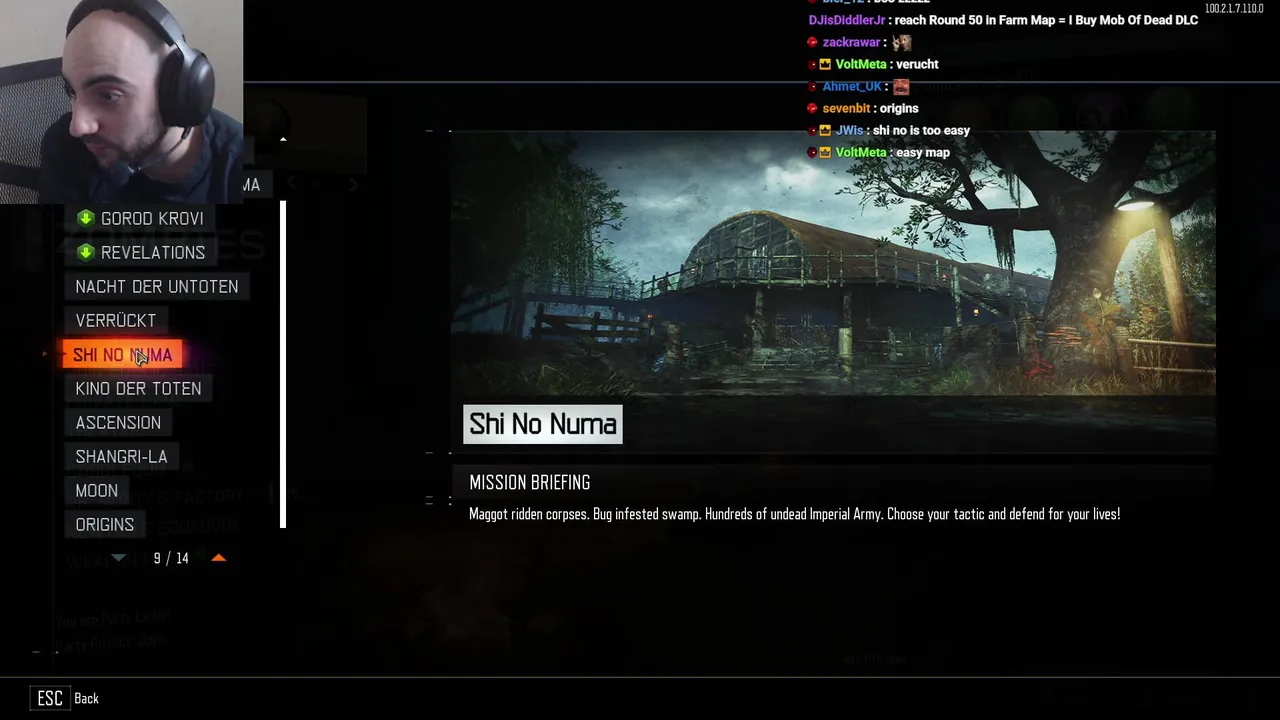Viewport: 1280px width, 720px height.
Task: Click the ESC Back button
Action: point(65,698)
